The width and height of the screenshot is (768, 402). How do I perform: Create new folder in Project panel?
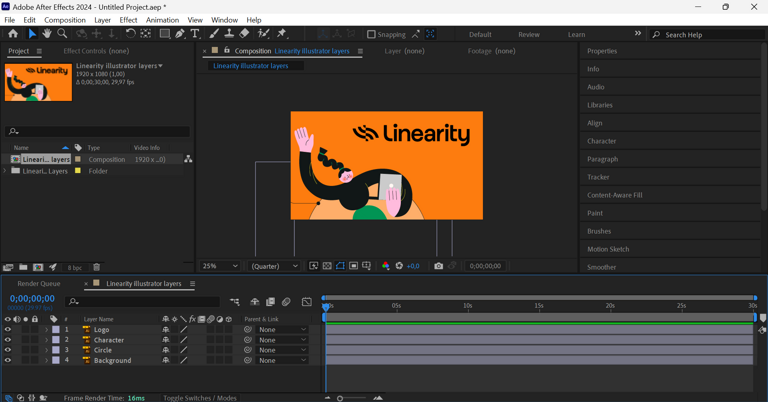coord(23,267)
